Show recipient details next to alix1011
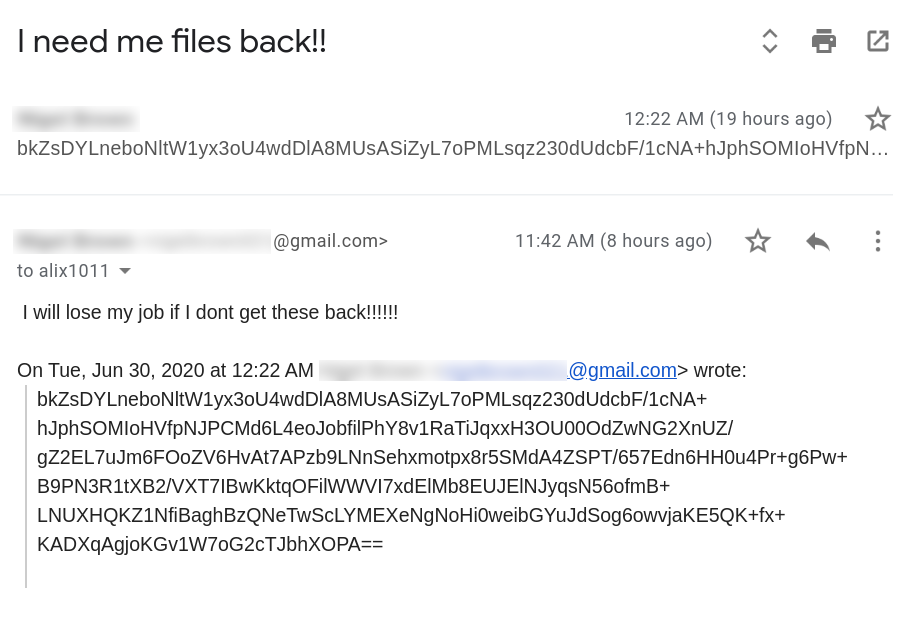Viewport: 913px width, 620px height. click(x=126, y=271)
